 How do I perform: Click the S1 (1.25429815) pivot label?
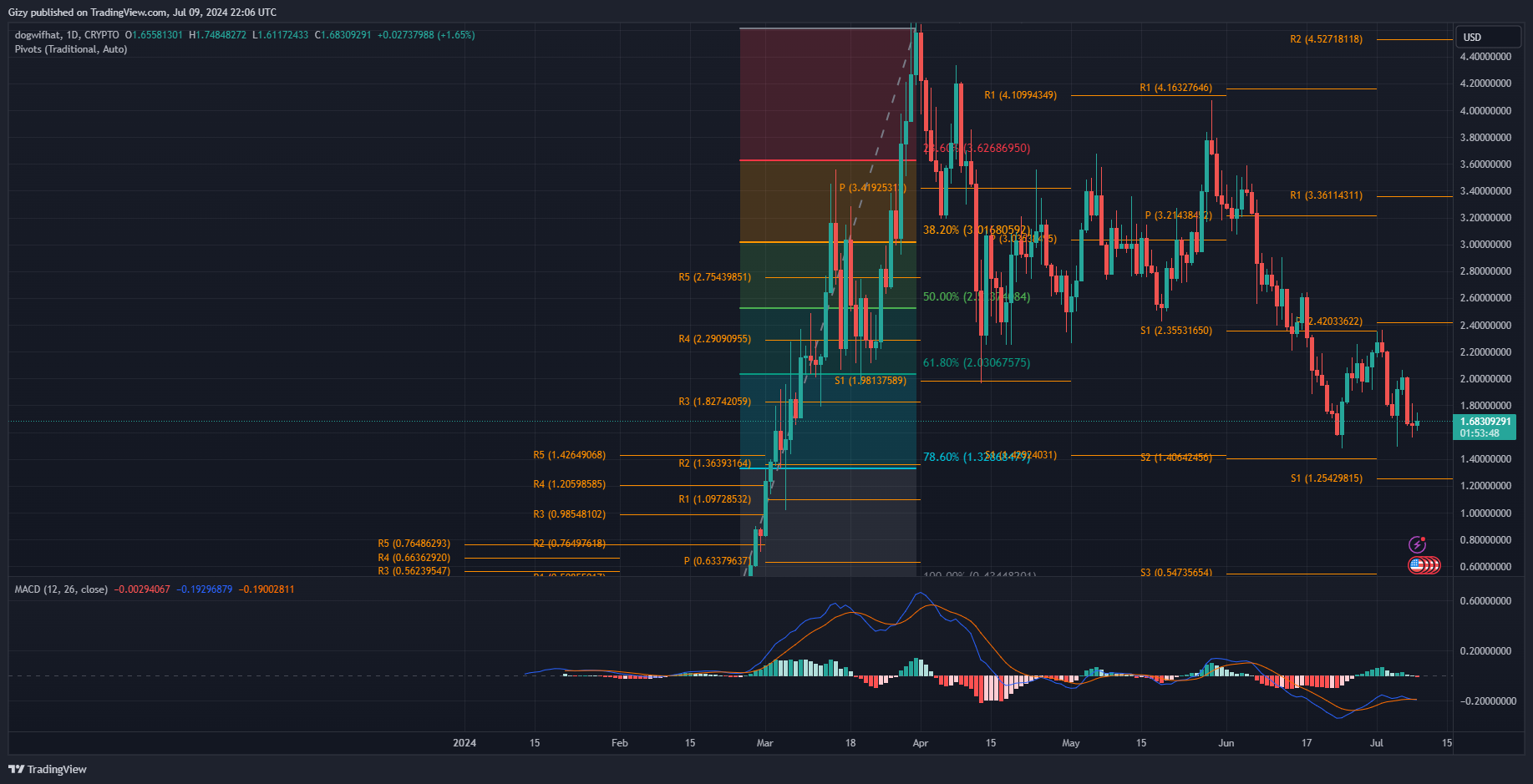click(1326, 478)
